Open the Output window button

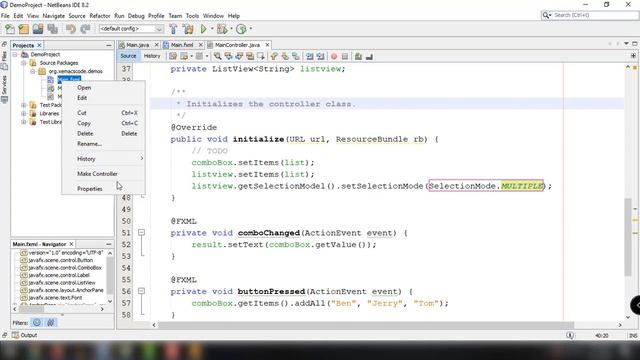click(x=24, y=335)
